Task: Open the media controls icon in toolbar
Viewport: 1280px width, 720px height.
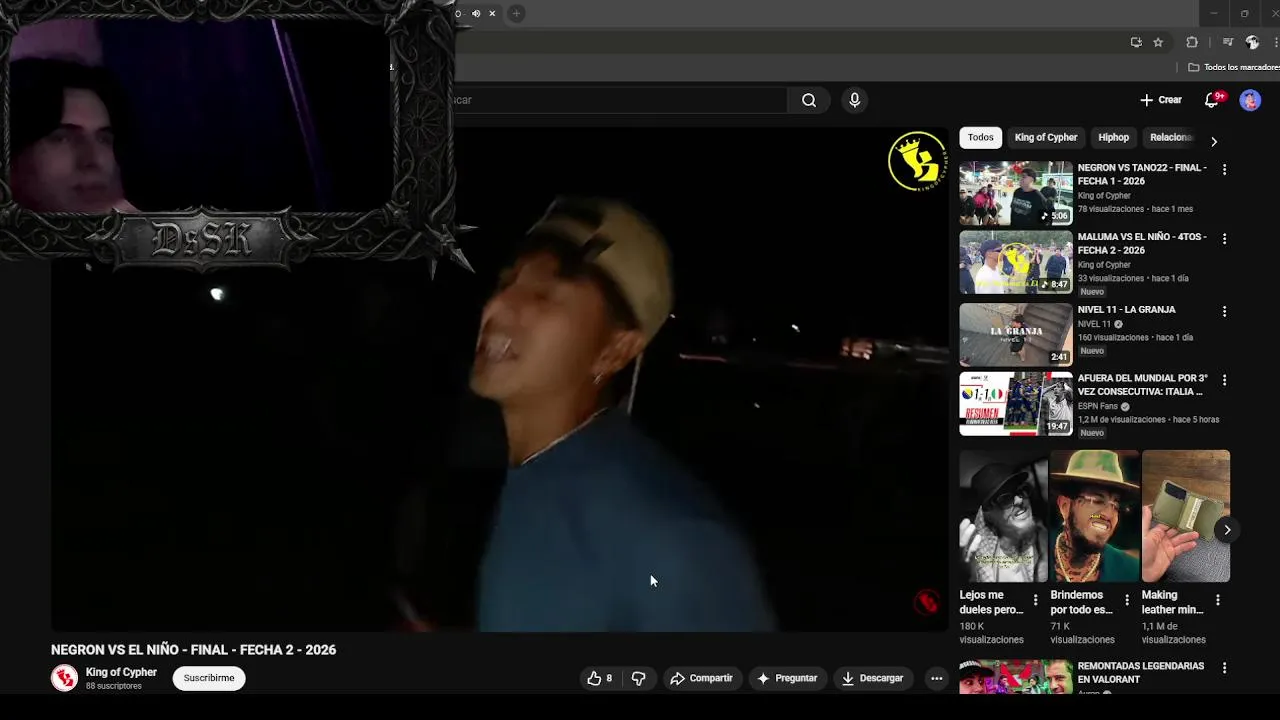Action: click(x=1228, y=42)
